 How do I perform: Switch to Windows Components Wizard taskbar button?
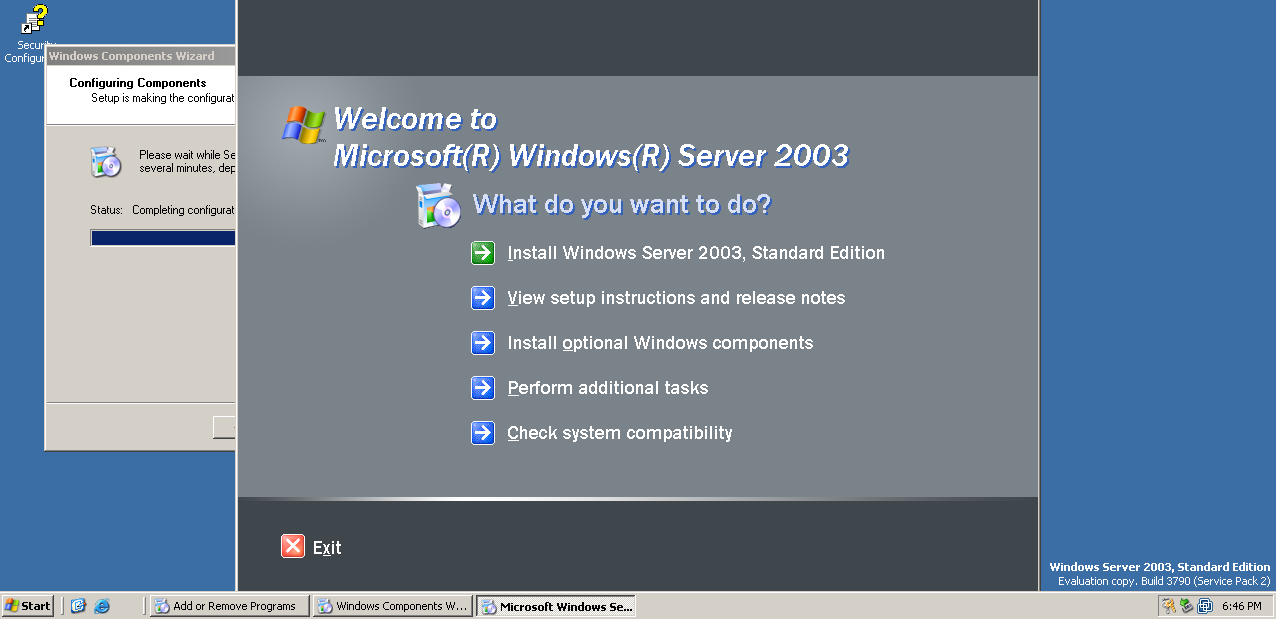pyautogui.click(x=393, y=606)
